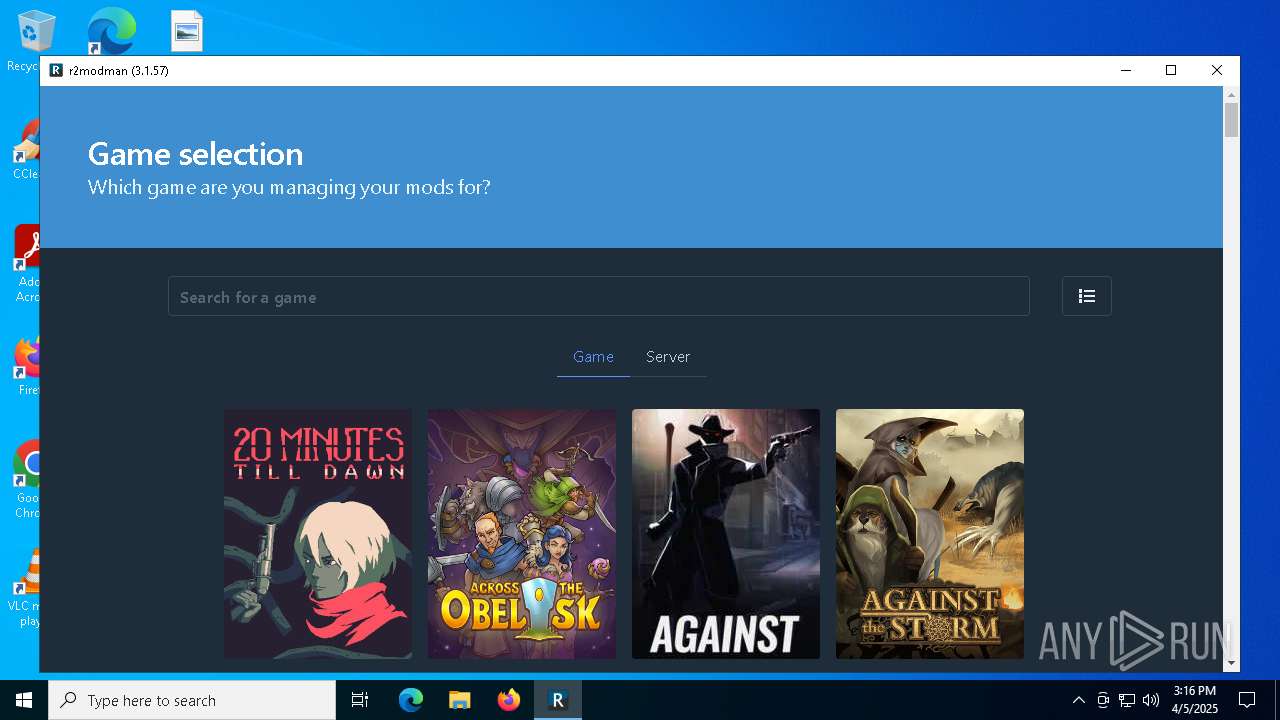Open the volume control tray icon
1280x720 pixels.
(1151, 700)
